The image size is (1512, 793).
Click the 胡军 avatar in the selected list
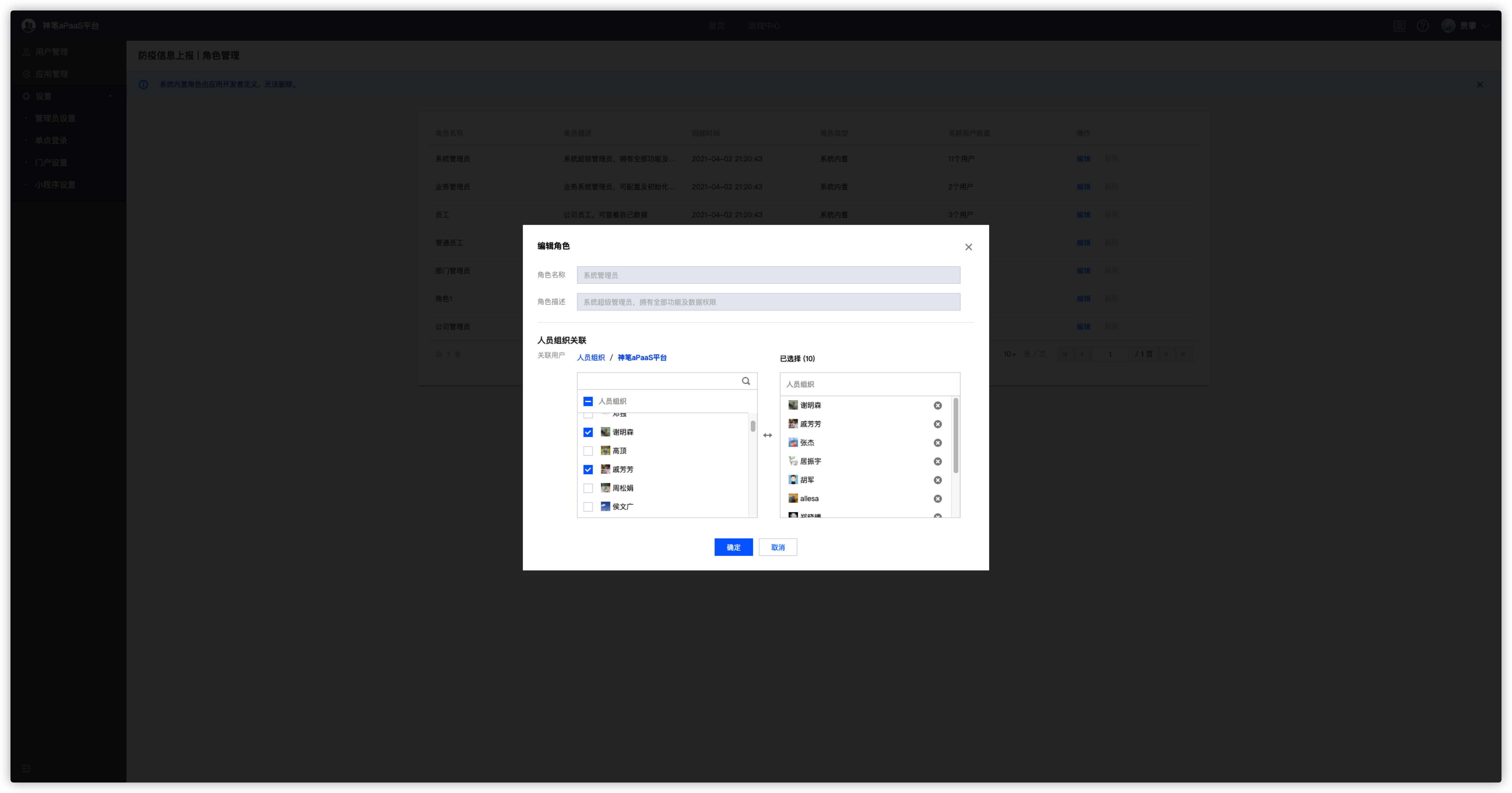point(792,480)
